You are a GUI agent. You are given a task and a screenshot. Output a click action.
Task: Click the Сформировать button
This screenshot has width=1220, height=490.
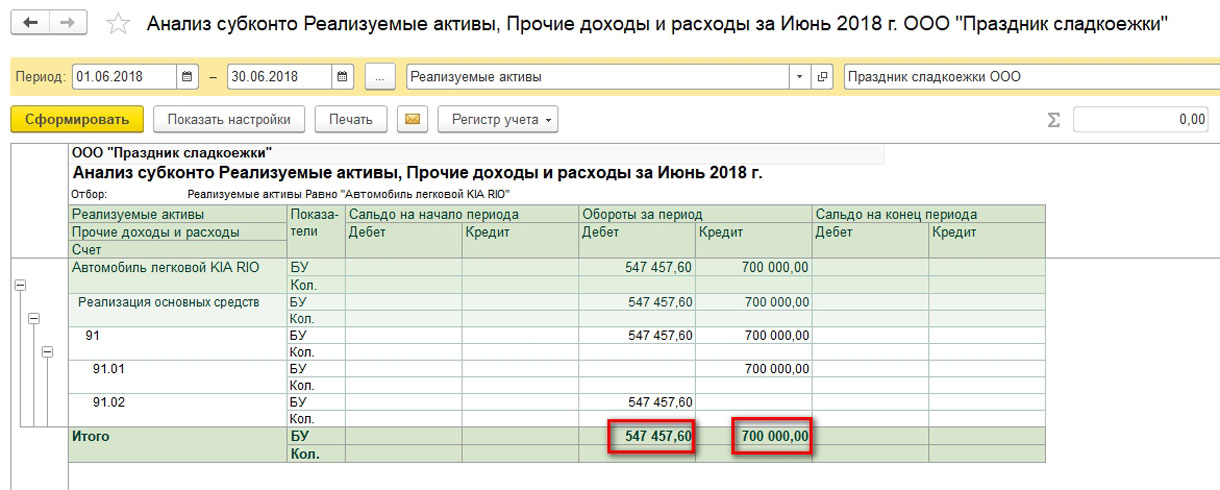(77, 120)
